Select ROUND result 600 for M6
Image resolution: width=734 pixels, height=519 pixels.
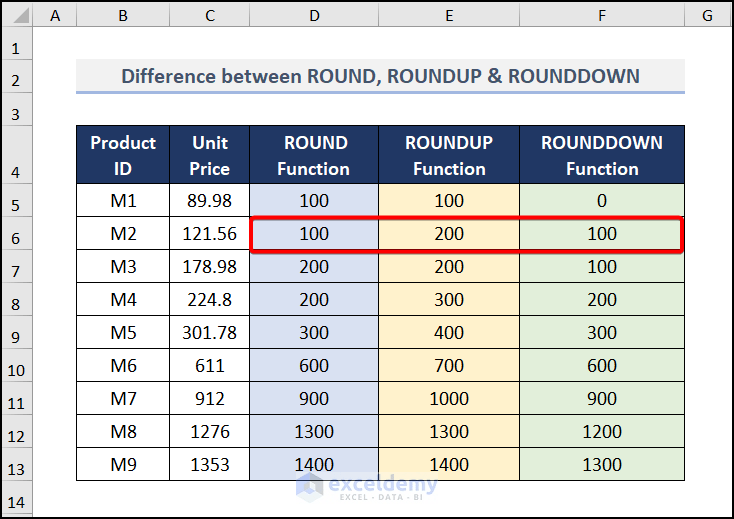314,365
